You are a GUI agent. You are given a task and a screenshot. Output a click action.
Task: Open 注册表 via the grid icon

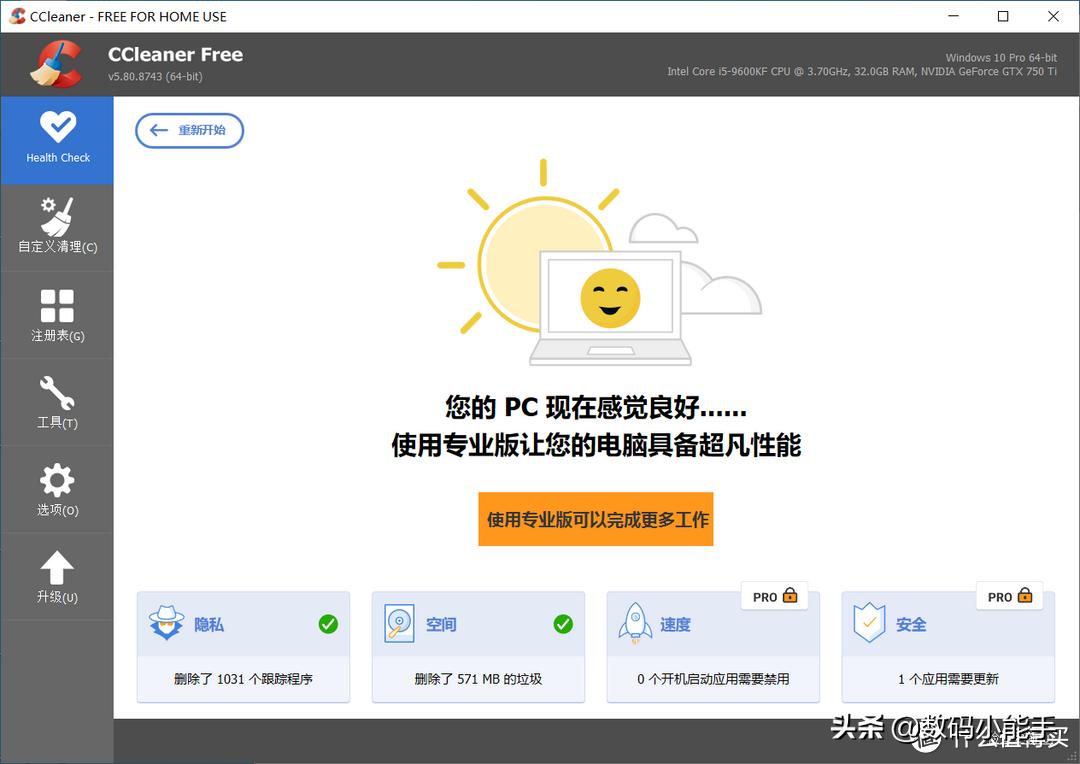pyautogui.click(x=57, y=303)
